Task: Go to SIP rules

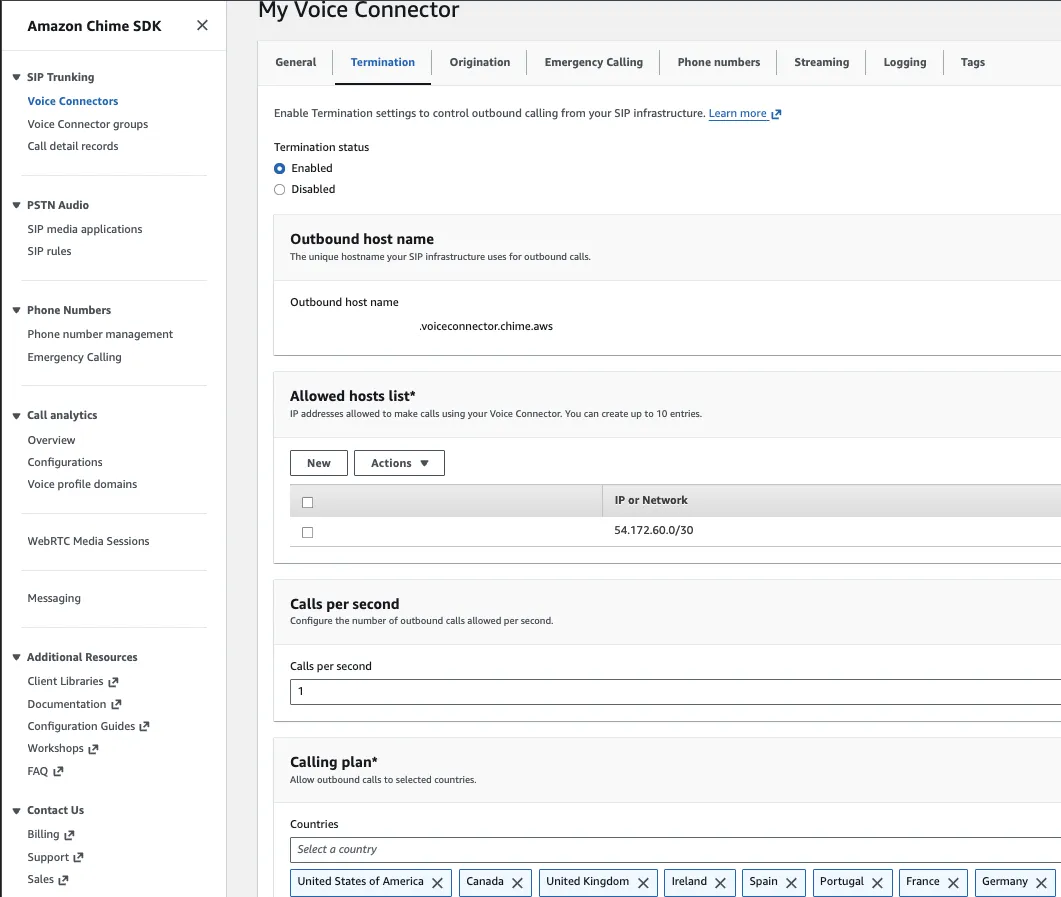Action: [49, 251]
